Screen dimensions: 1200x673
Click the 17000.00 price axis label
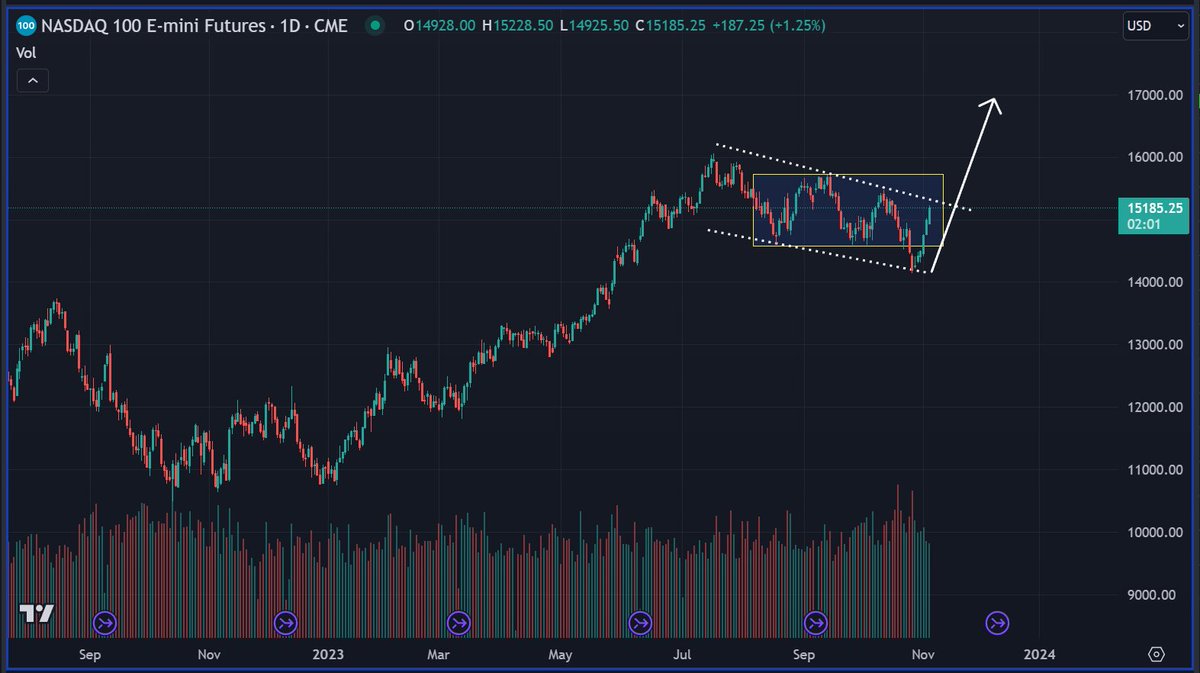(x=1154, y=96)
